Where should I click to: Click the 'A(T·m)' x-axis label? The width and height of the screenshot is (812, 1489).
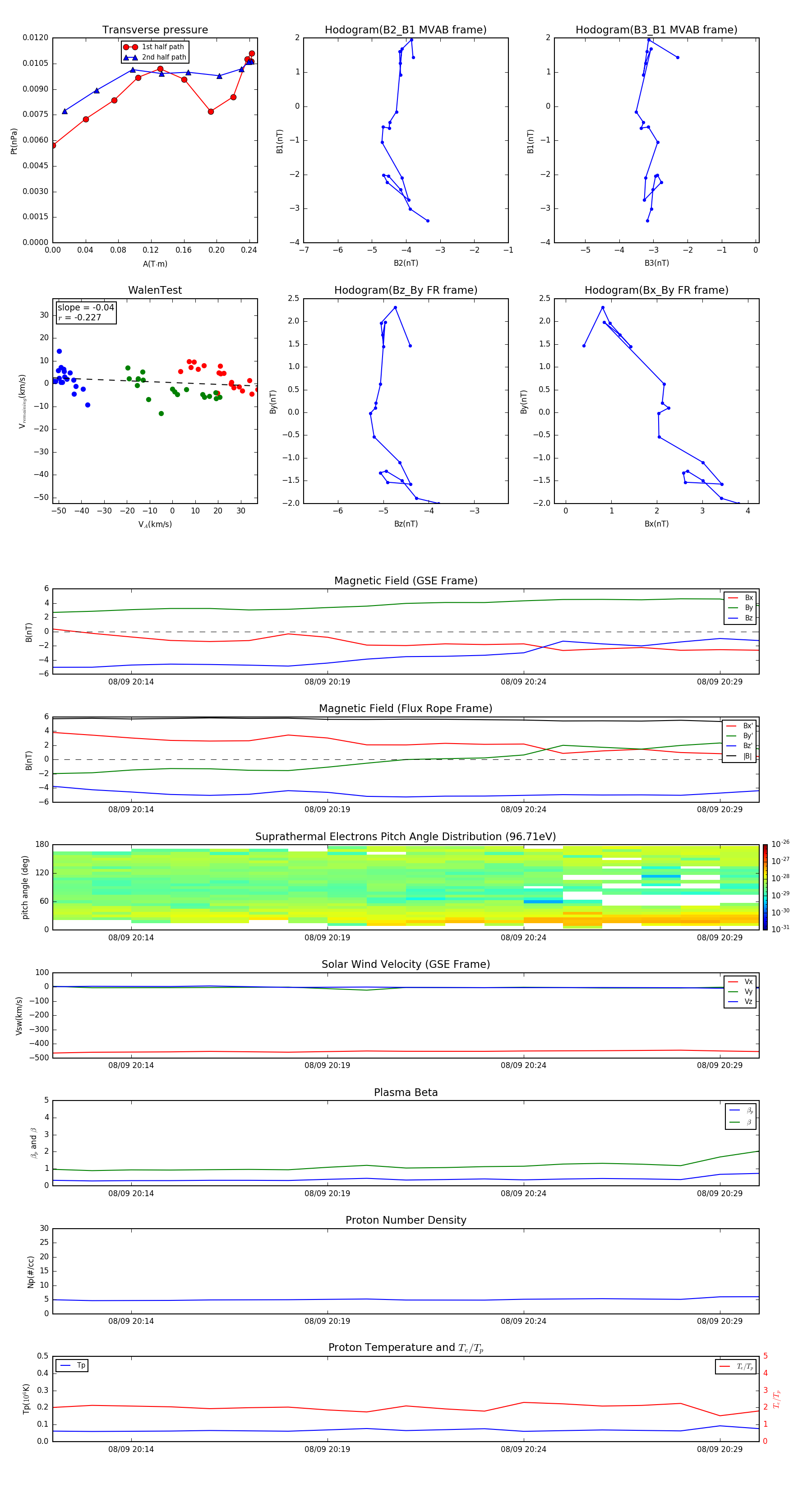155,264
